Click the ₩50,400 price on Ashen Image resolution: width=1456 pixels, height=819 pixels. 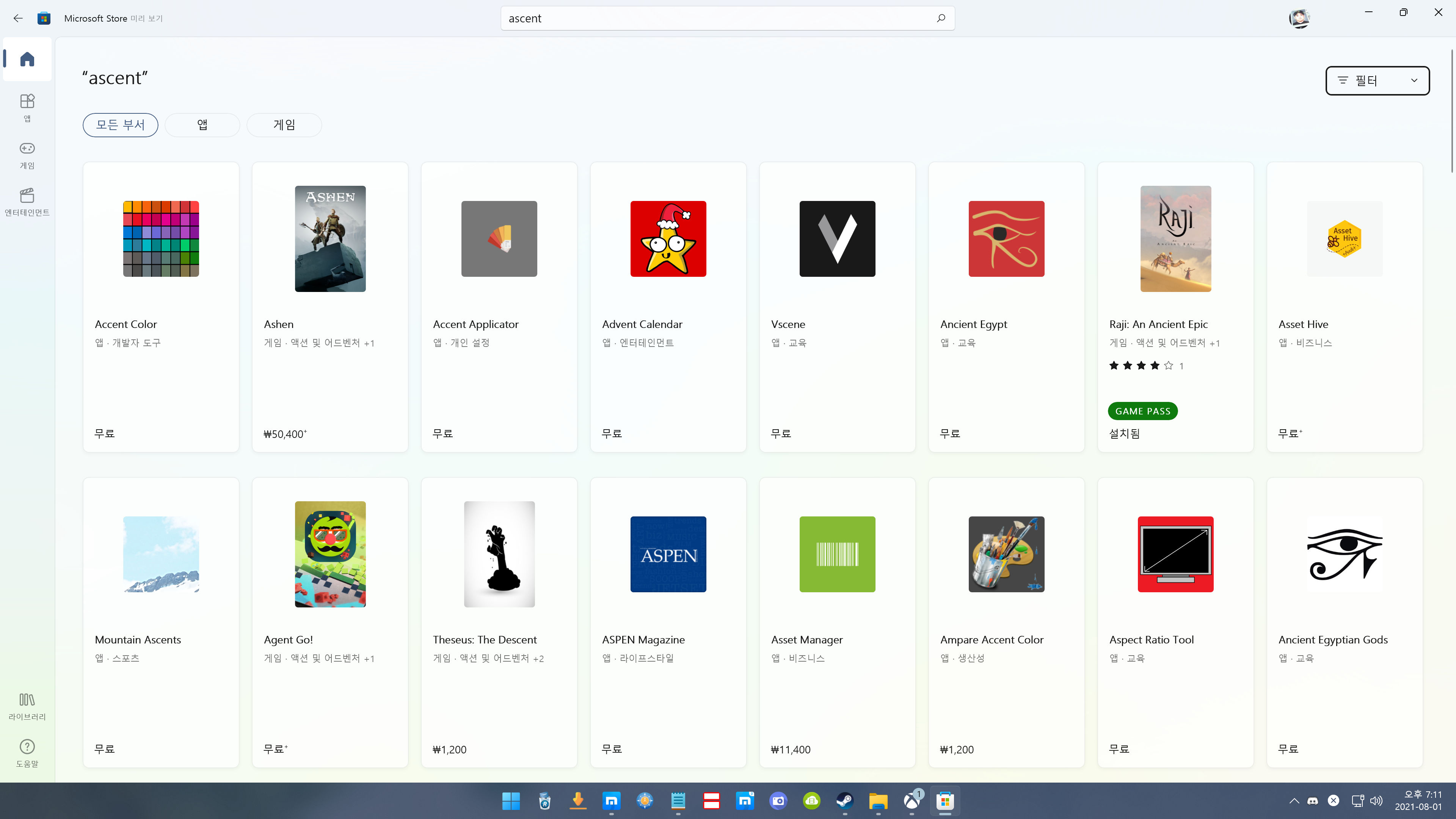pyautogui.click(x=285, y=434)
